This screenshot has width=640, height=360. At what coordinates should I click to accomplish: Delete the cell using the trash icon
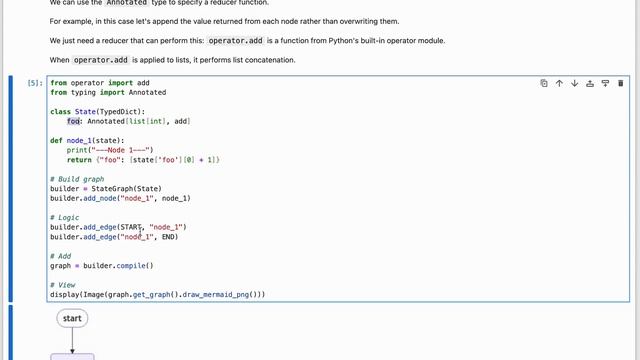(620, 83)
